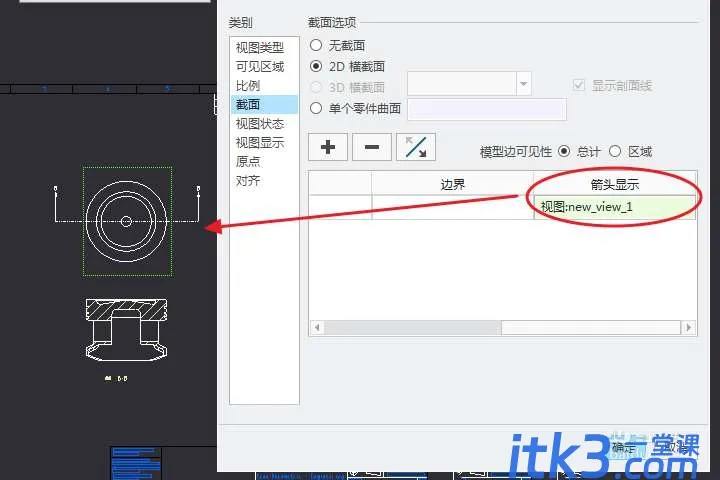Toggle the 显示剖面线 checkbox
This screenshot has width=720, height=480.
pyautogui.click(x=579, y=85)
